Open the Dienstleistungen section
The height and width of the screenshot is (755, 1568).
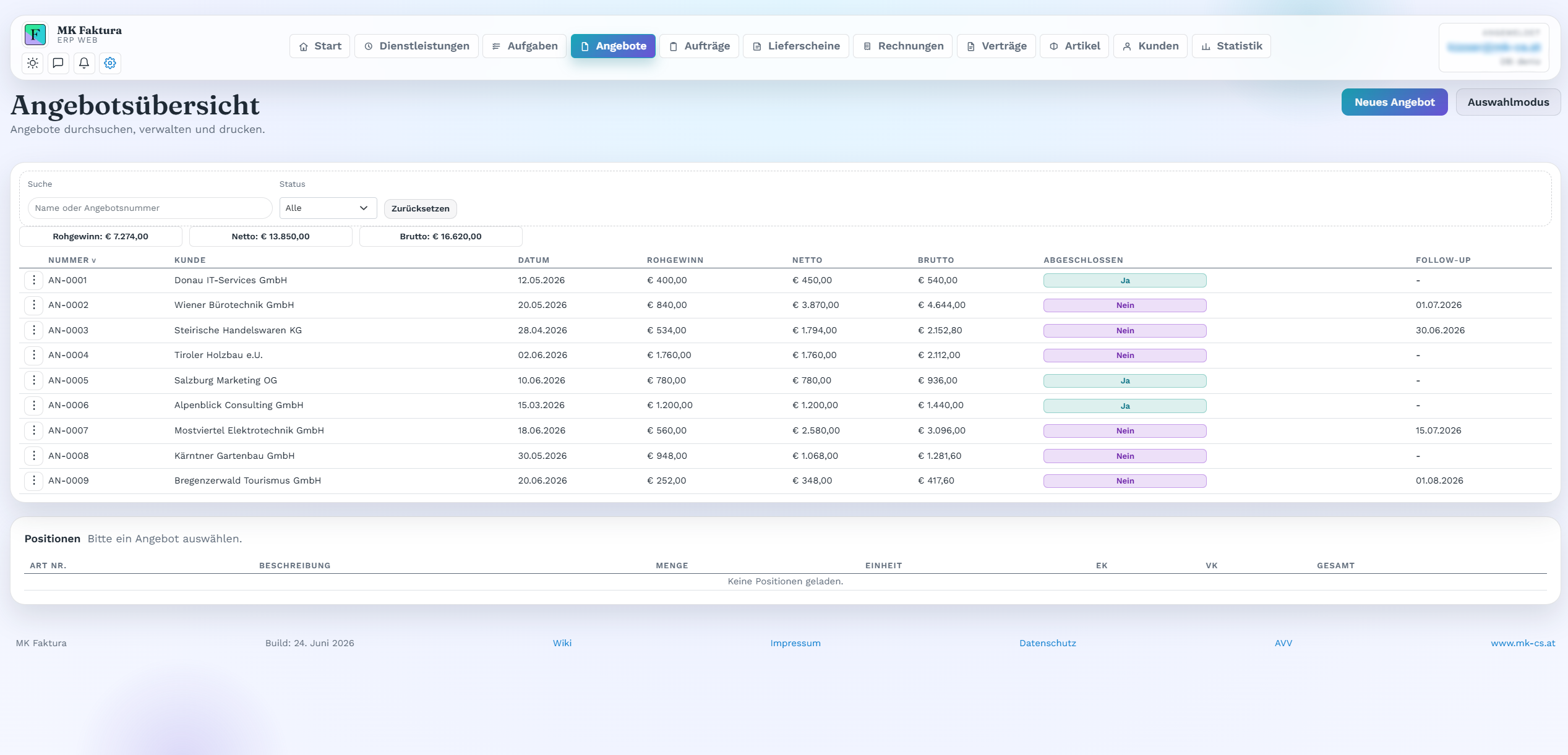(416, 46)
